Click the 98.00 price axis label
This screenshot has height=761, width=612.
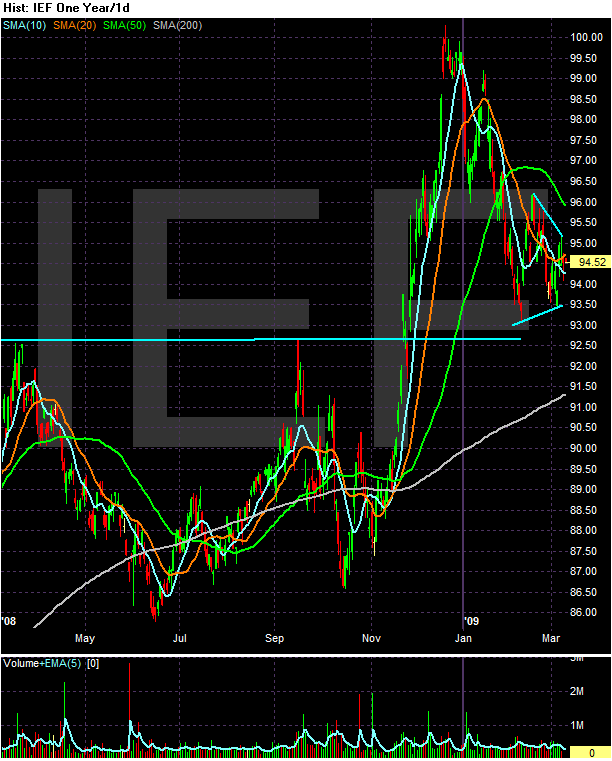(583, 119)
